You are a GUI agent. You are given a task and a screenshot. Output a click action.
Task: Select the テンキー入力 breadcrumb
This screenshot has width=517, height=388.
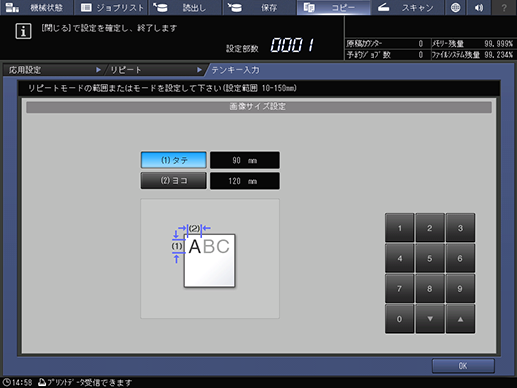coord(235,70)
